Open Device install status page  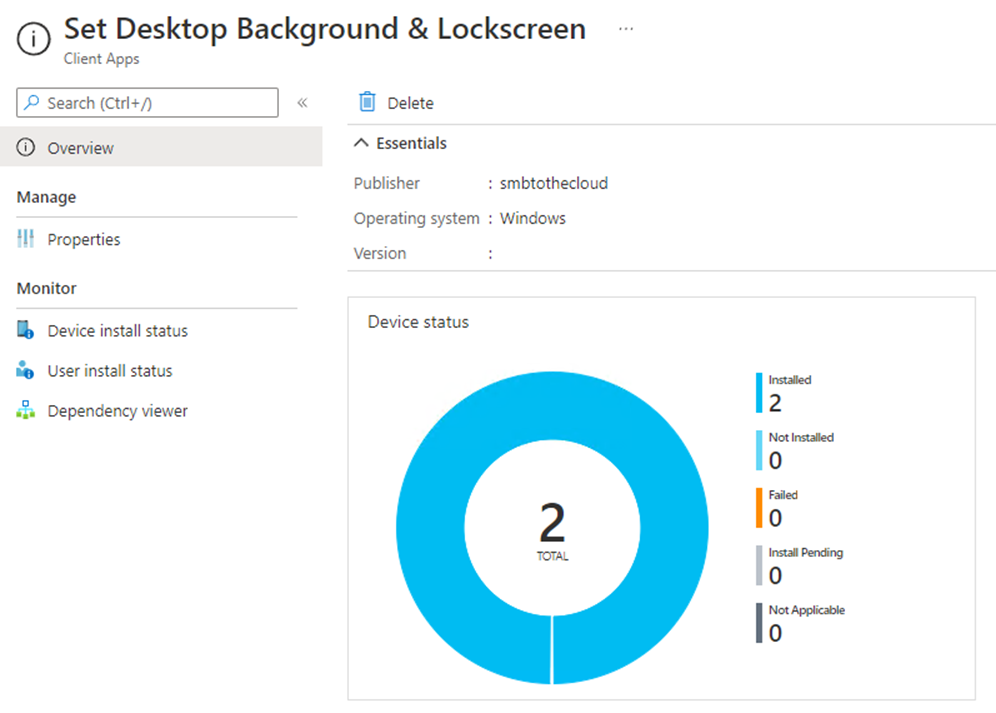[x=117, y=330]
